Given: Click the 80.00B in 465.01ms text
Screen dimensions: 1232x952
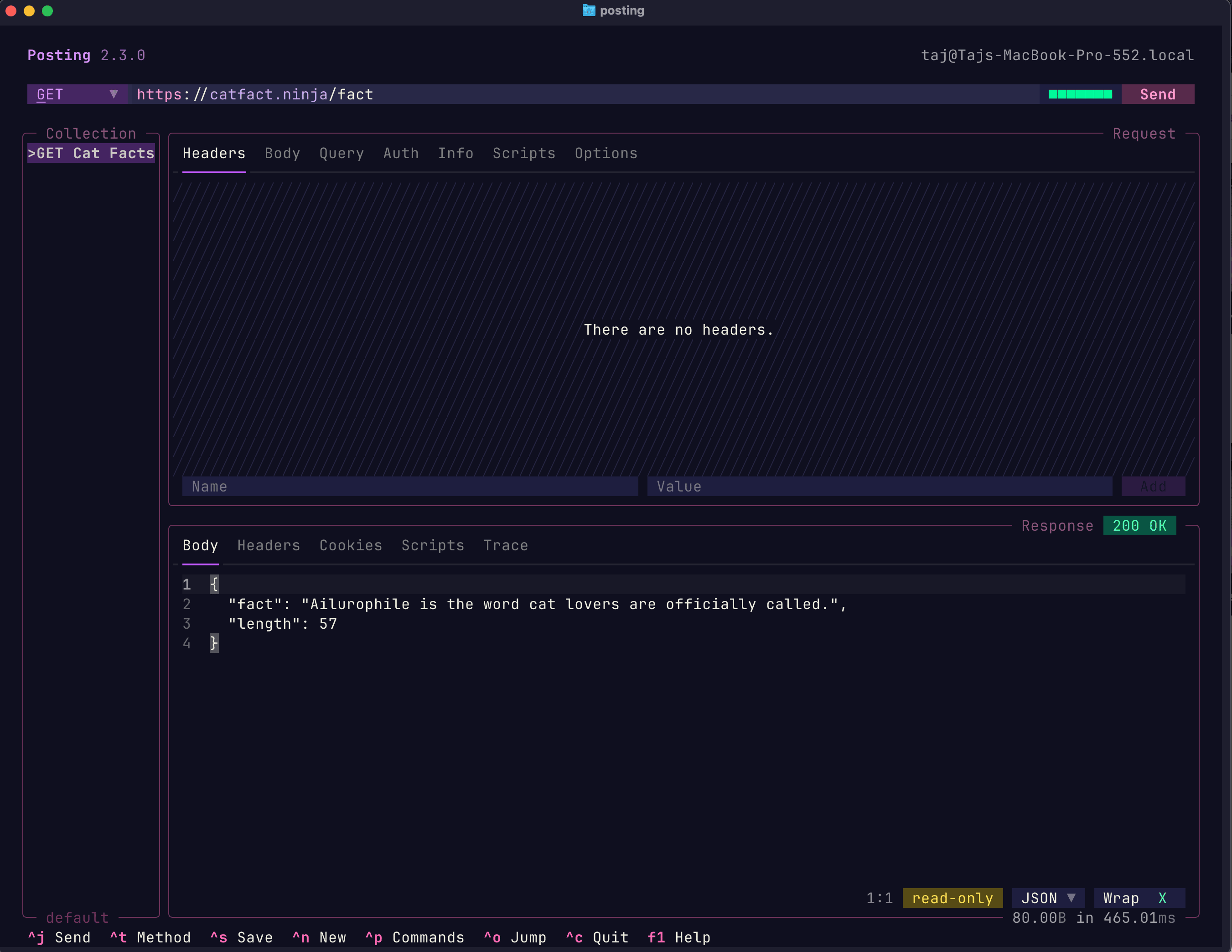Looking at the screenshot, I should click(x=1094, y=918).
